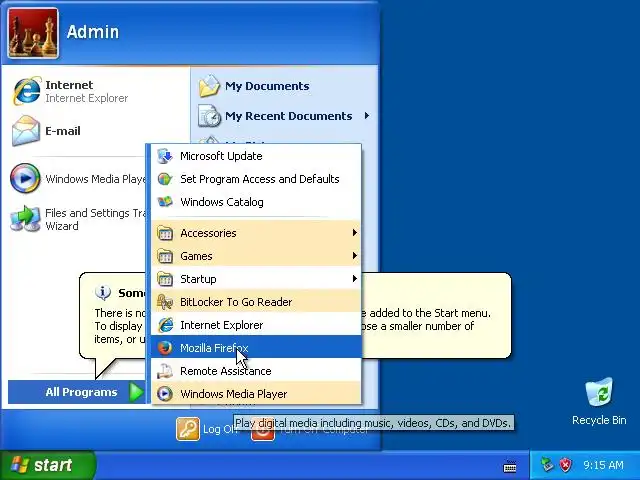Click the 9:15 AM system clock

coord(603,465)
